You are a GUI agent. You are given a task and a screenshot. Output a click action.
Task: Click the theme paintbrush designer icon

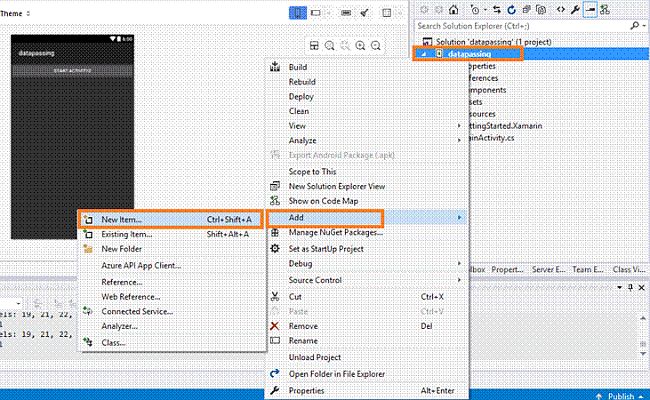(364, 13)
